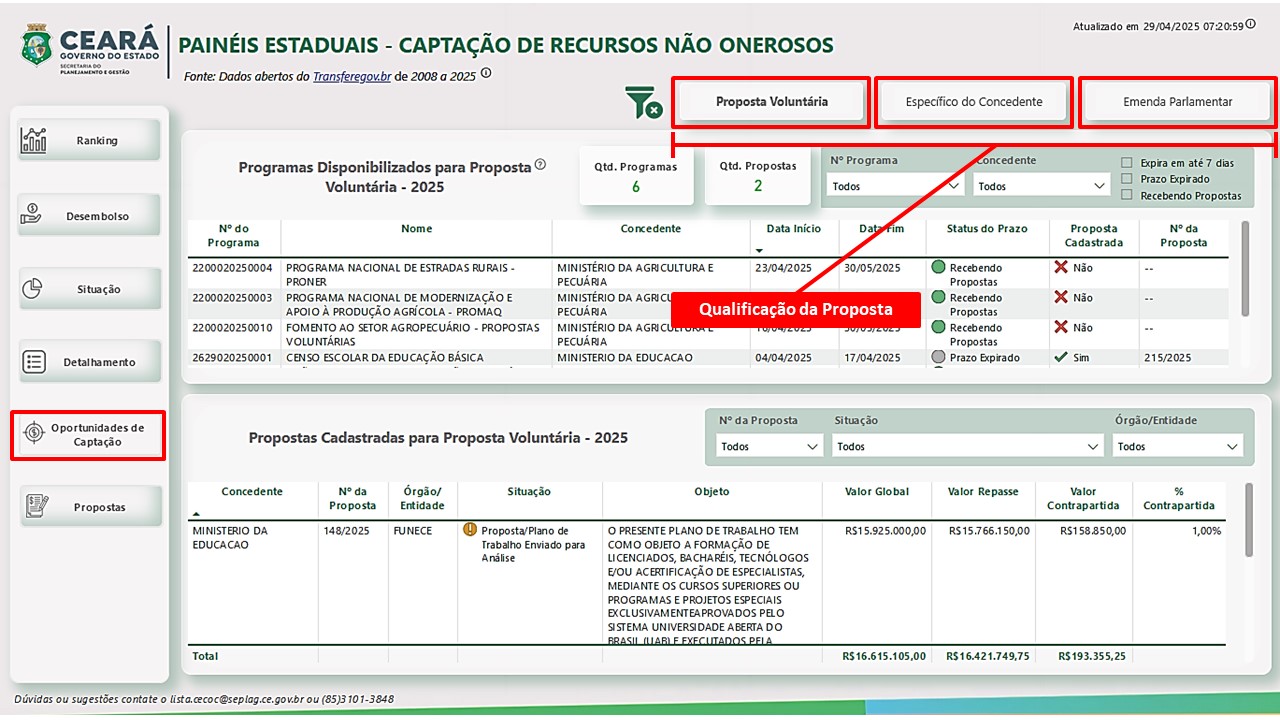Switch to the Proposta Voluntária tab

click(771, 102)
